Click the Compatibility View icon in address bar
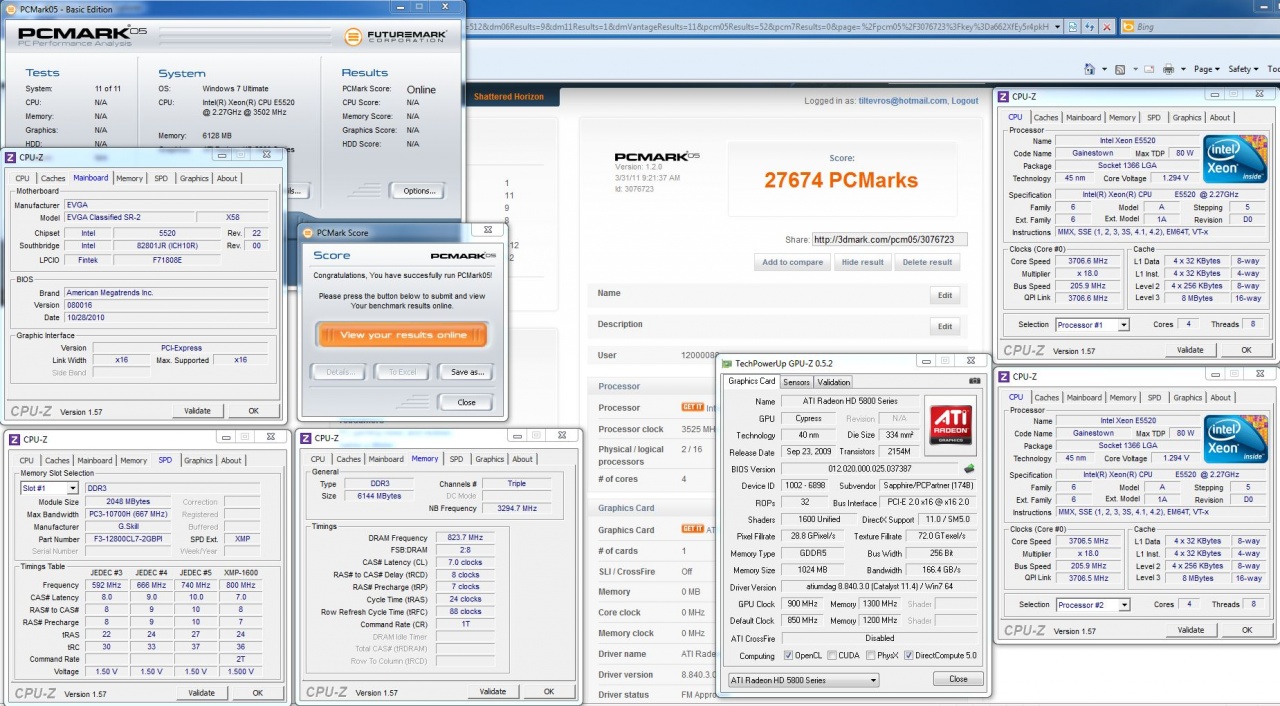This screenshot has height=706, width=1280. (1072, 26)
